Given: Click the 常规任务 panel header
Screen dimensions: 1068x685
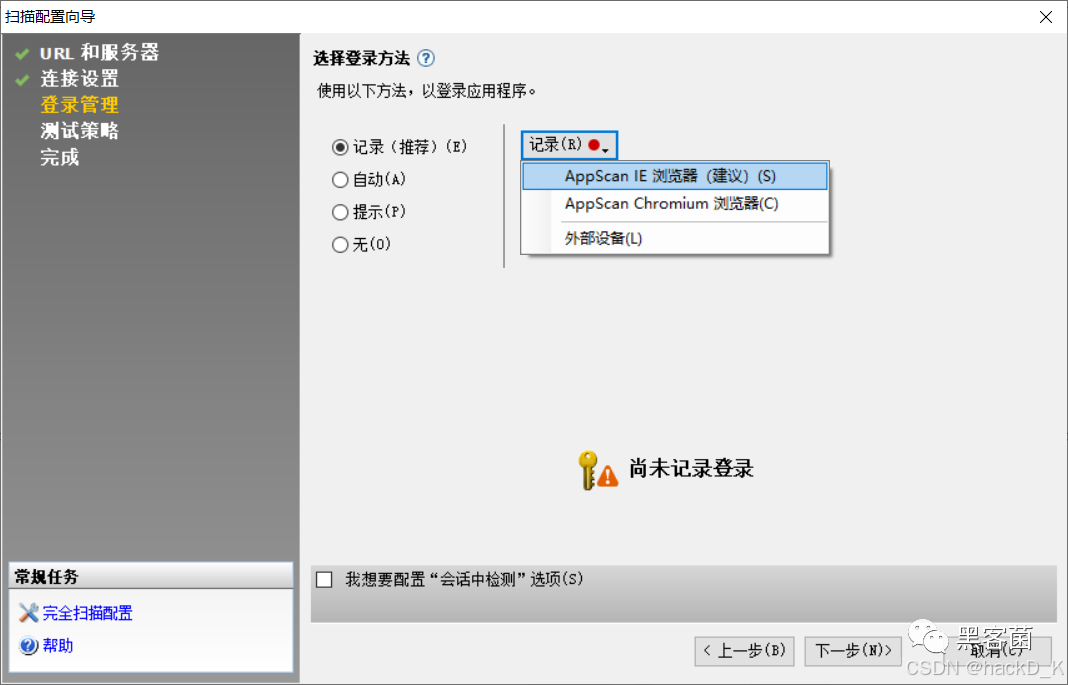Looking at the screenshot, I should click(x=151, y=576).
